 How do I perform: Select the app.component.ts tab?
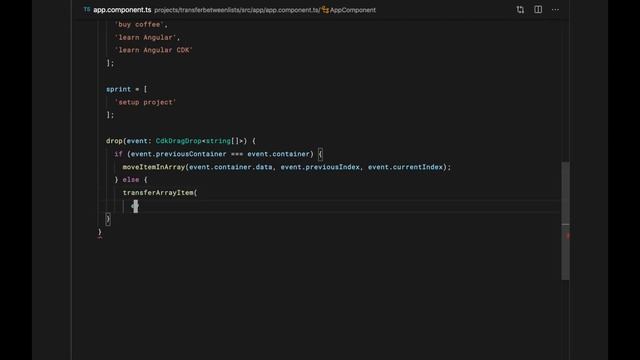click(122, 10)
